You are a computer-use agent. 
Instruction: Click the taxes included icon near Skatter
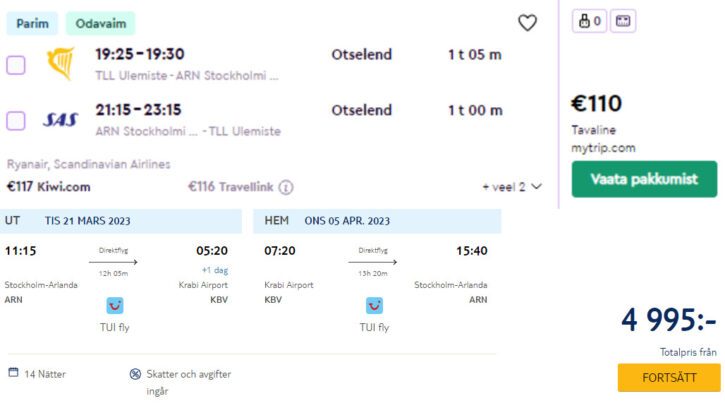[x=135, y=374]
